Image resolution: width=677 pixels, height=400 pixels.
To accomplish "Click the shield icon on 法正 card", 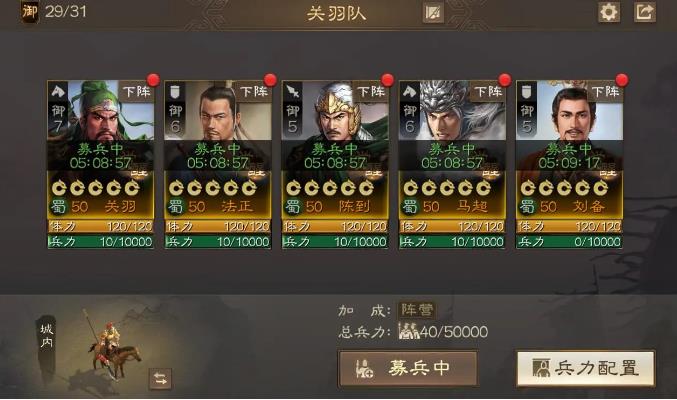I will click(x=175, y=92).
